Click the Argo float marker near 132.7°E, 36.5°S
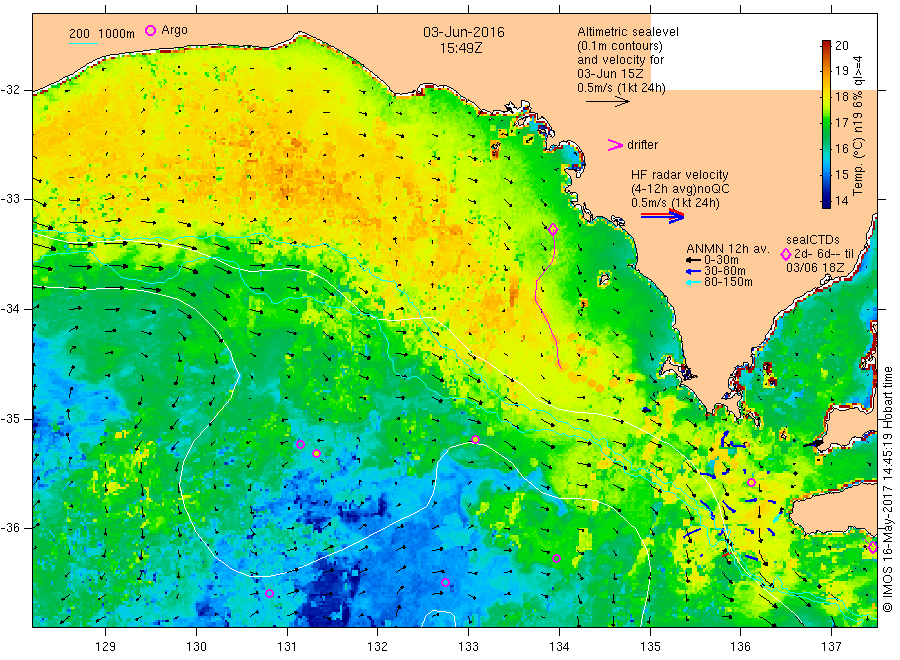Screen dimensions: 900x660 click(x=445, y=583)
